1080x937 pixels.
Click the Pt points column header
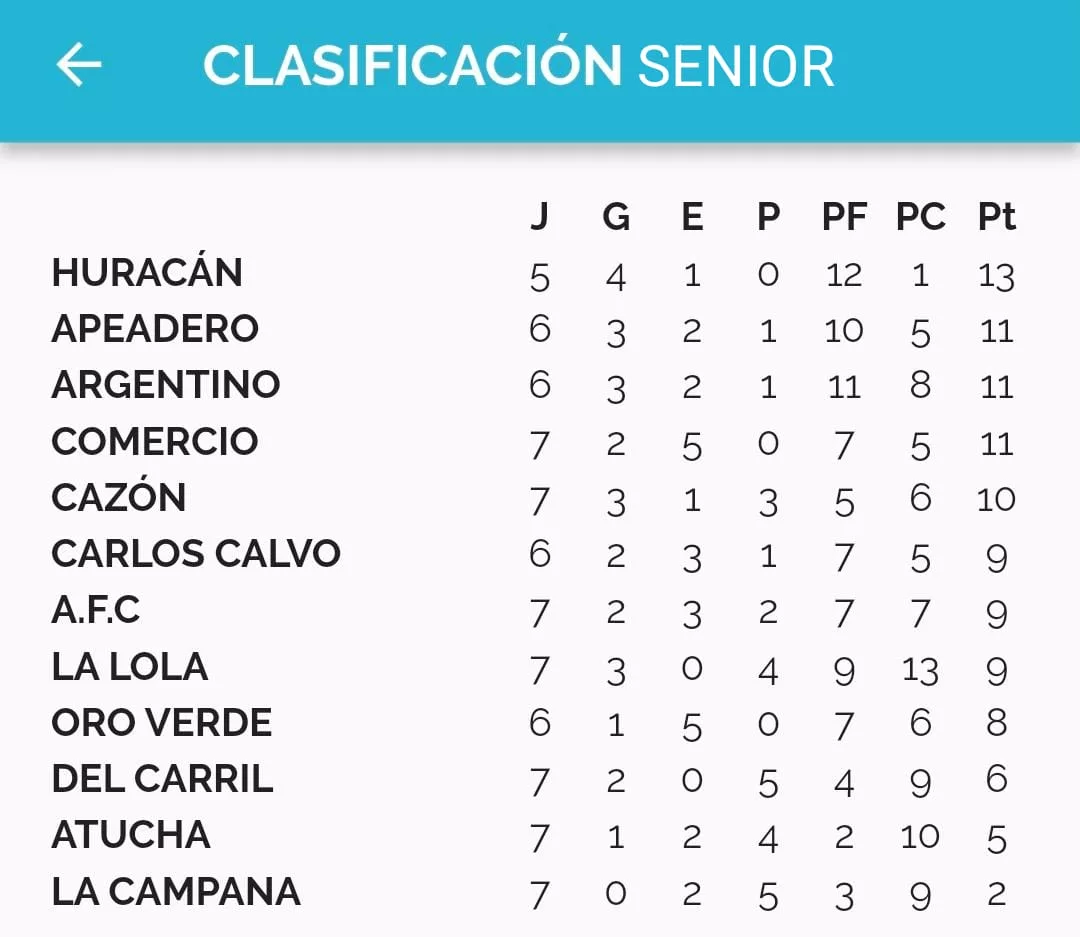pyautogui.click(x=996, y=217)
